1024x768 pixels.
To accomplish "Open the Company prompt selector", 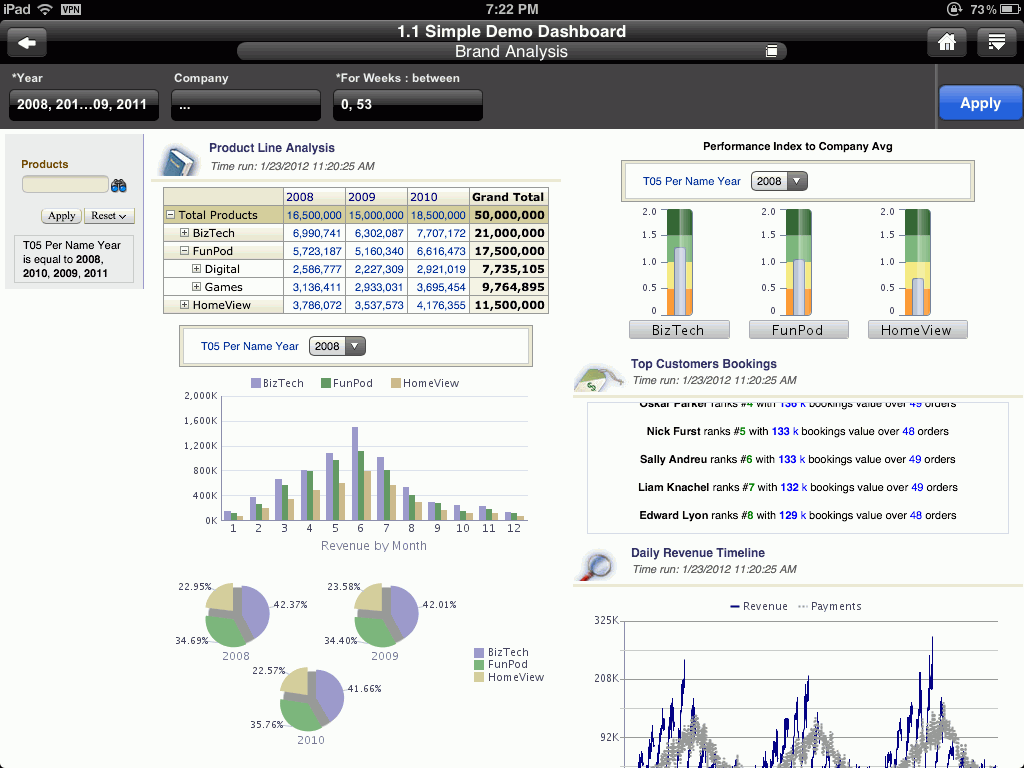I will point(246,104).
